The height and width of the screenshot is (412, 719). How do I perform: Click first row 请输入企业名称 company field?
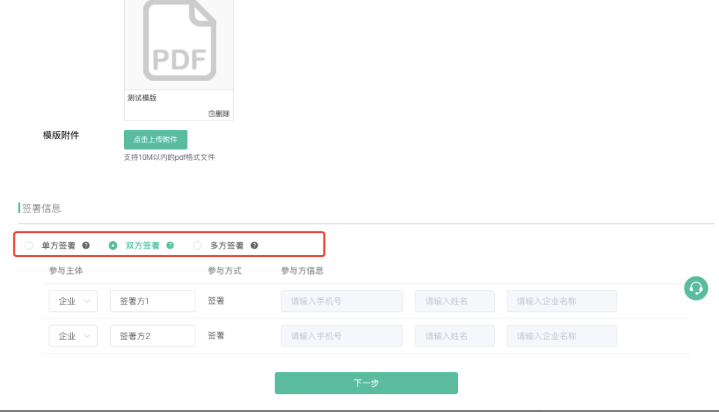561,301
